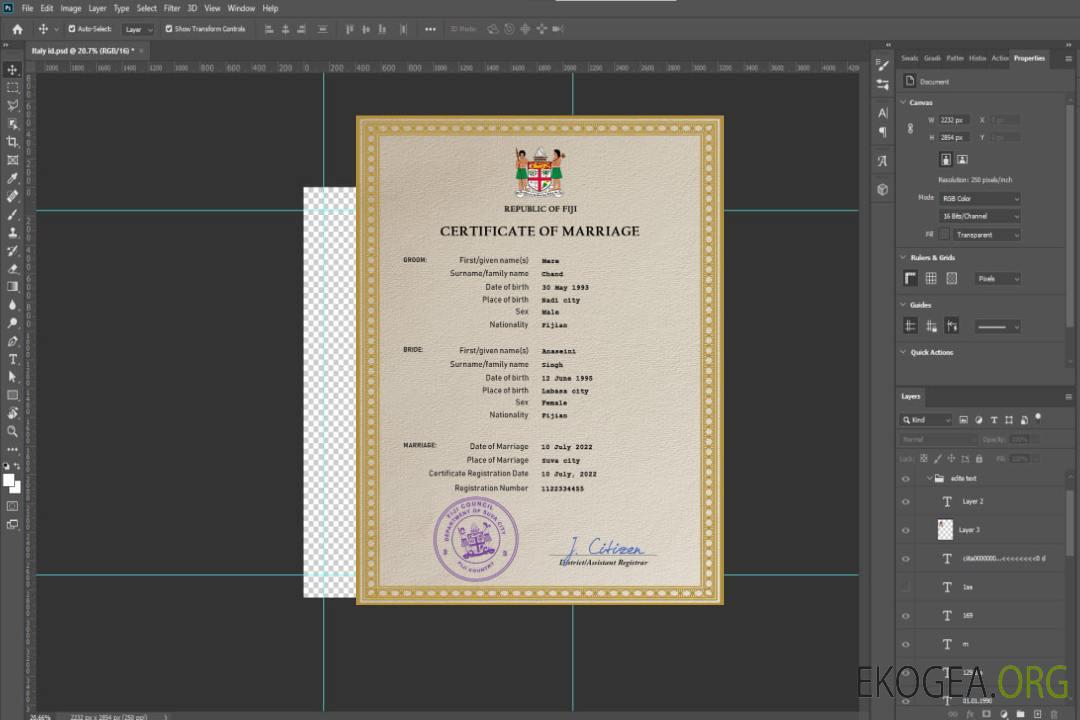Click the create new layer icon
Viewport: 1080px width, 720px height.
coord(1037,714)
